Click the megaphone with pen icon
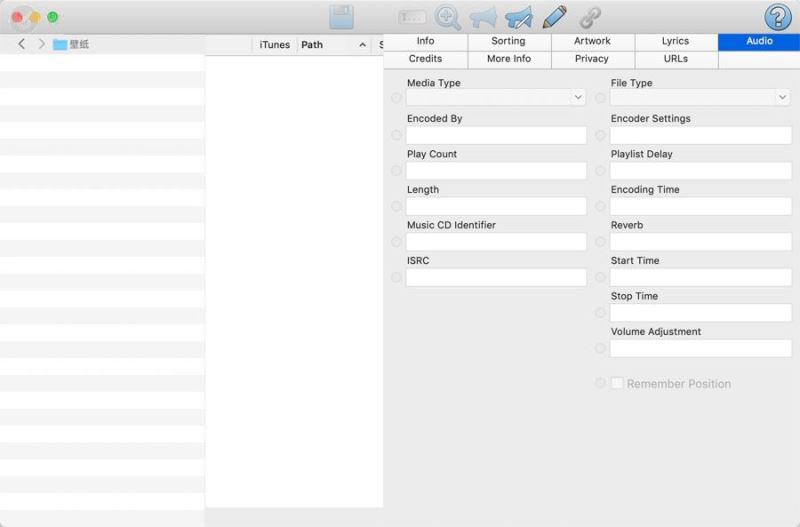 coord(519,17)
